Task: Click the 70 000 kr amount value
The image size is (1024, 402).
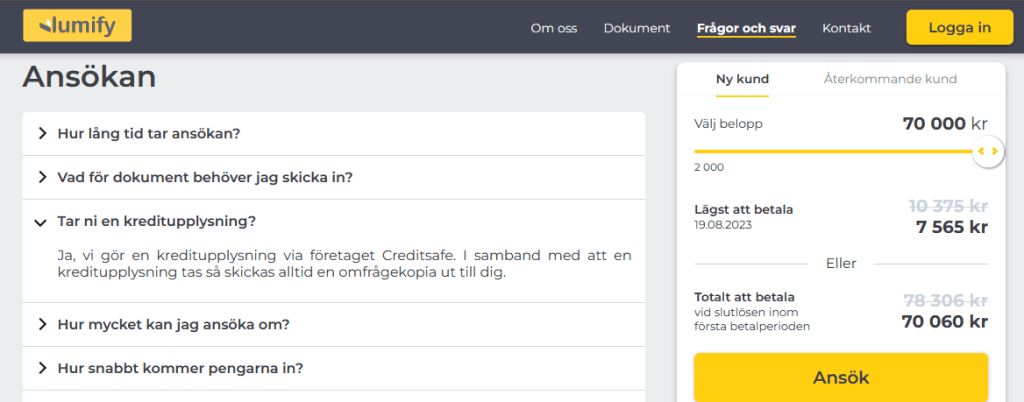Action: coord(945,123)
